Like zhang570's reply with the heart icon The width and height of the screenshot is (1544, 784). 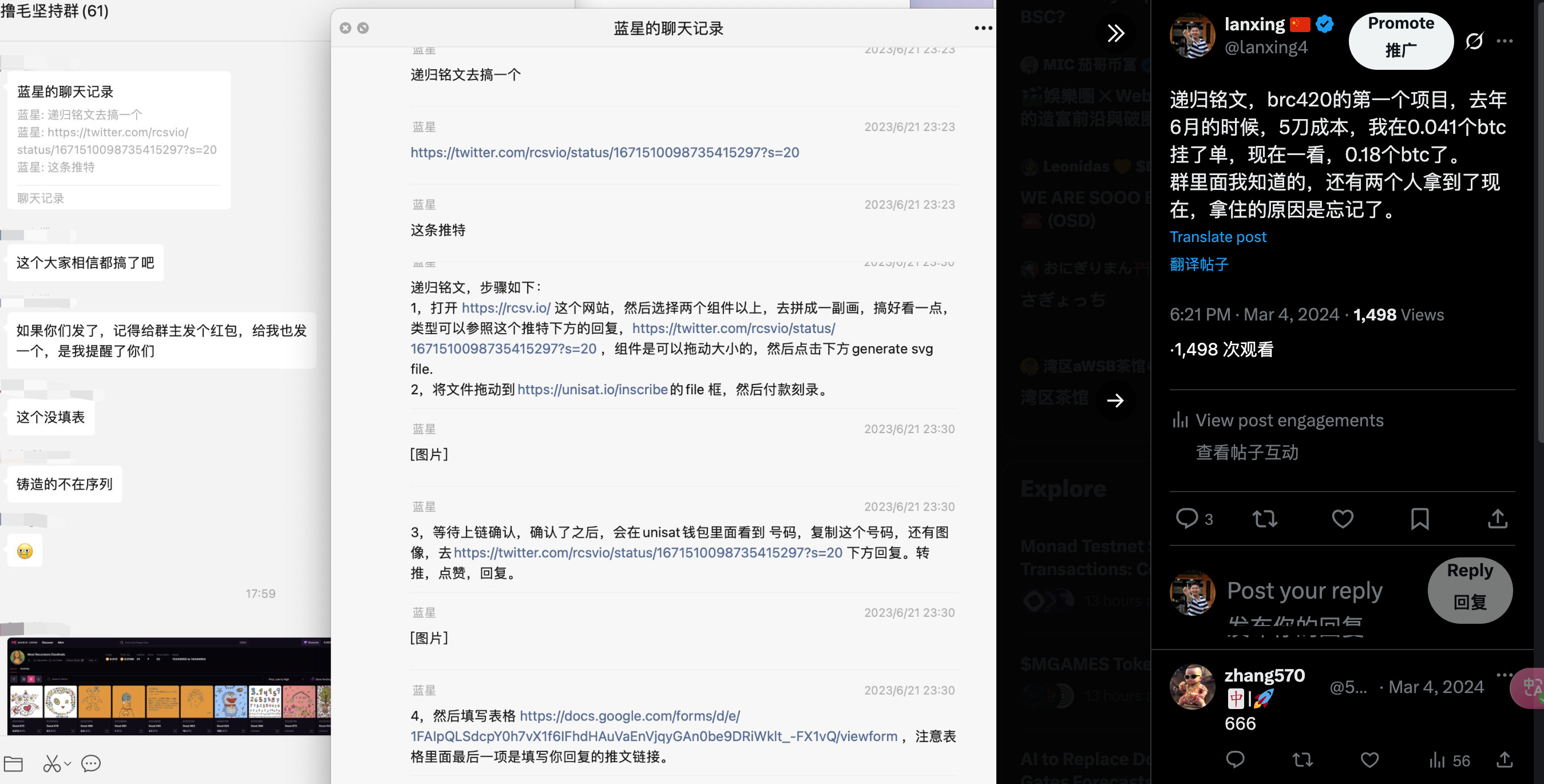pos(1369,760)
